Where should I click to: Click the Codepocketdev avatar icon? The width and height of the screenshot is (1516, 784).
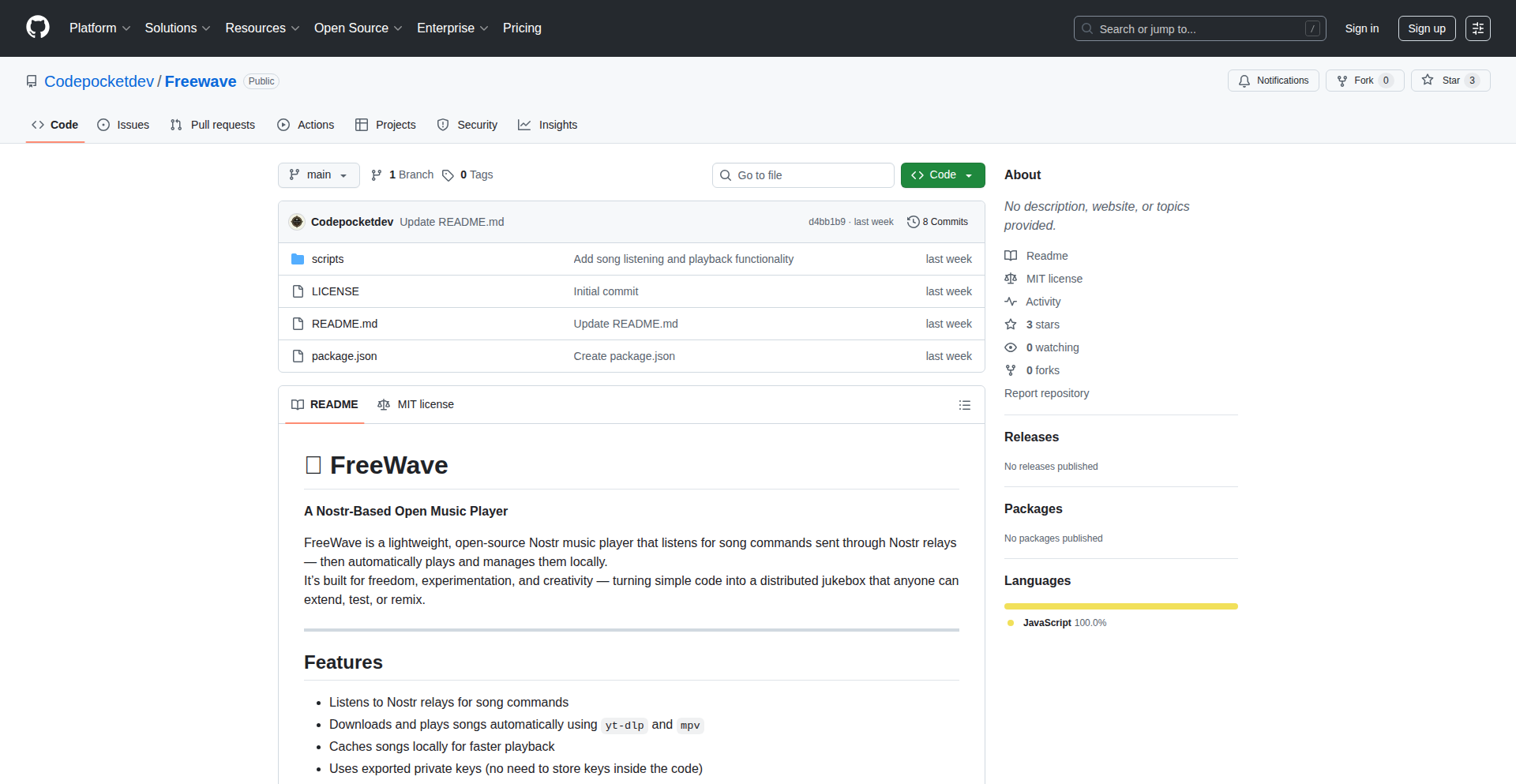coord(297,222)
